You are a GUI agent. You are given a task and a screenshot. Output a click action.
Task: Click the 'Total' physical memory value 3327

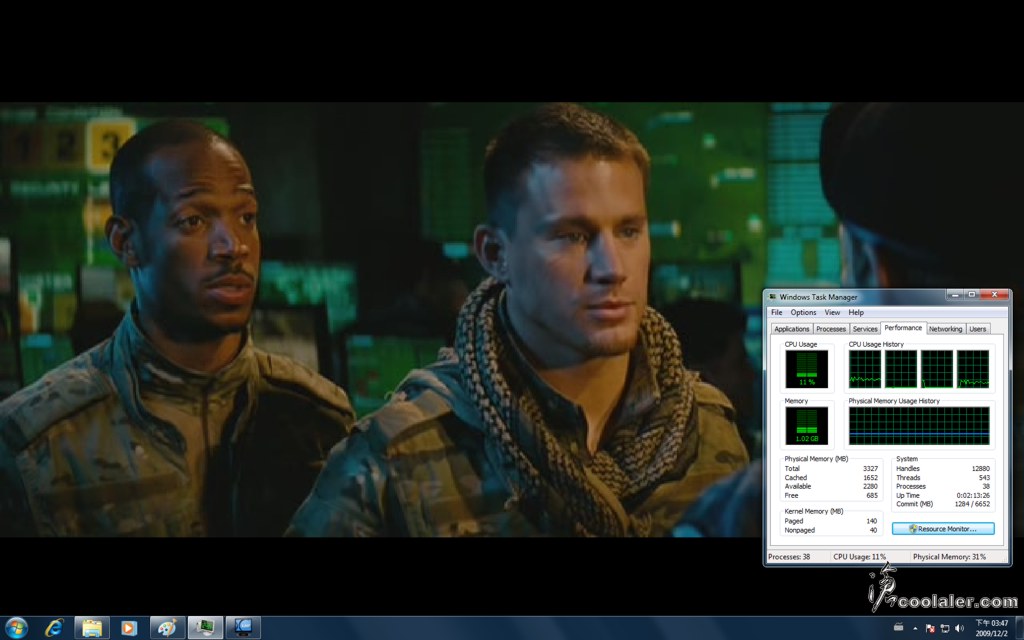tap(871, 468)
